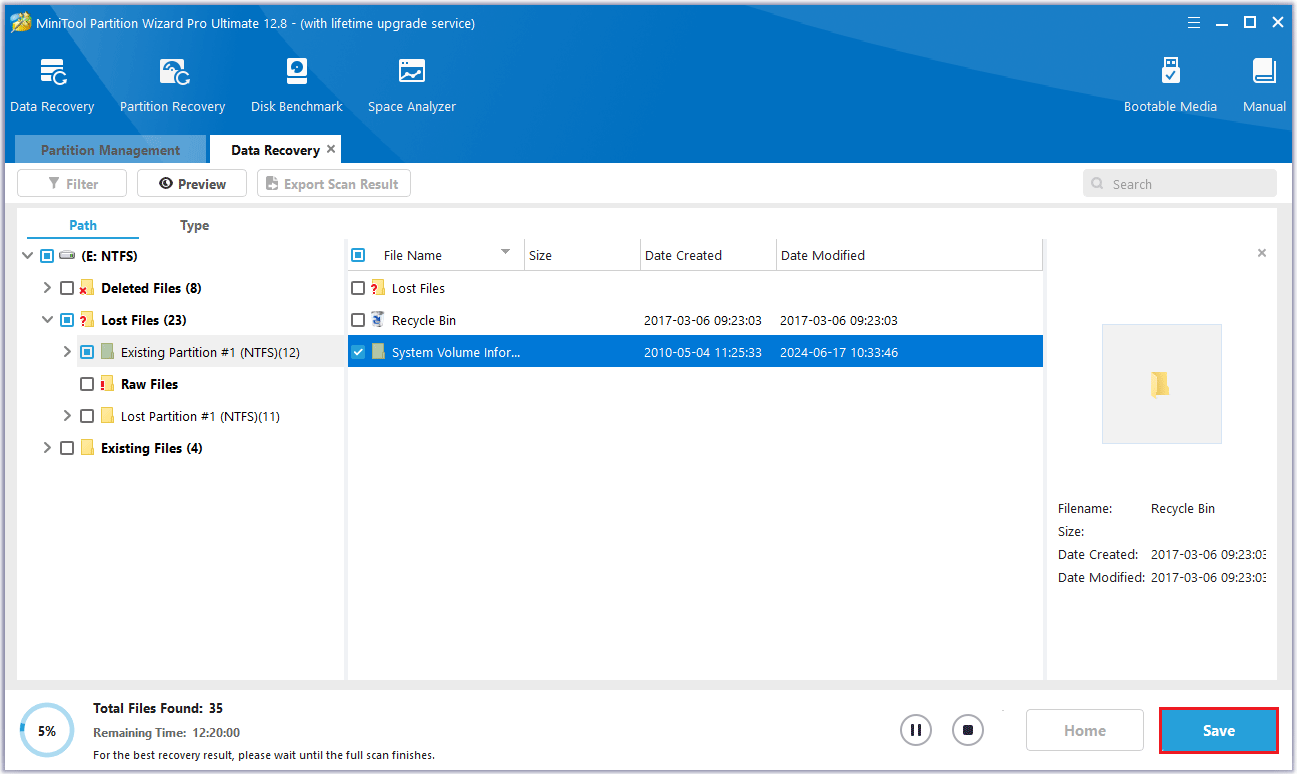Viewport: 1297px width, 774px height.
Task: Select the Raw Files tree label
Action: pos(150,384)
